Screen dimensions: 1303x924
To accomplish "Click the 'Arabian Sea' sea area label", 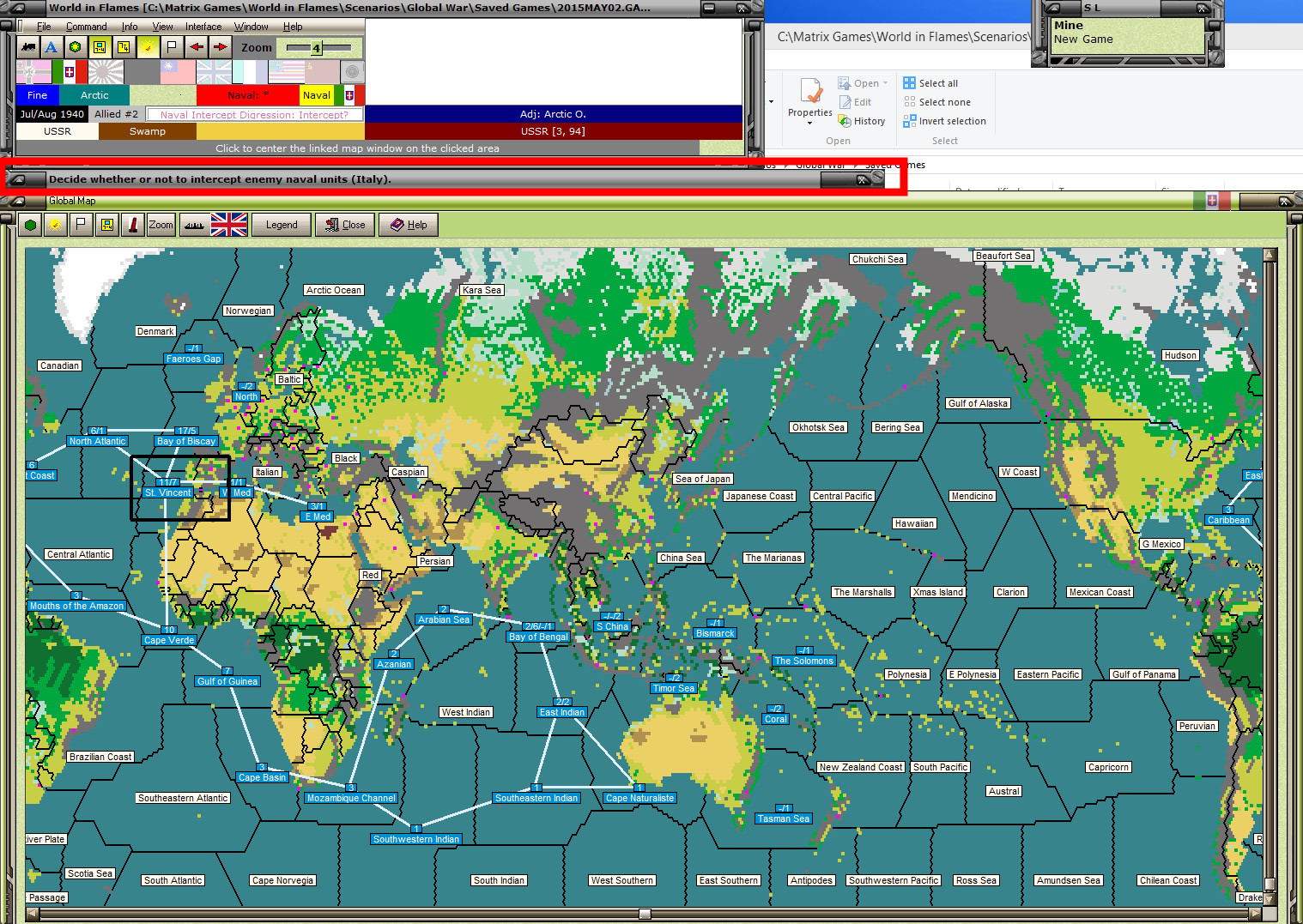I will click(x=444, y=619).
